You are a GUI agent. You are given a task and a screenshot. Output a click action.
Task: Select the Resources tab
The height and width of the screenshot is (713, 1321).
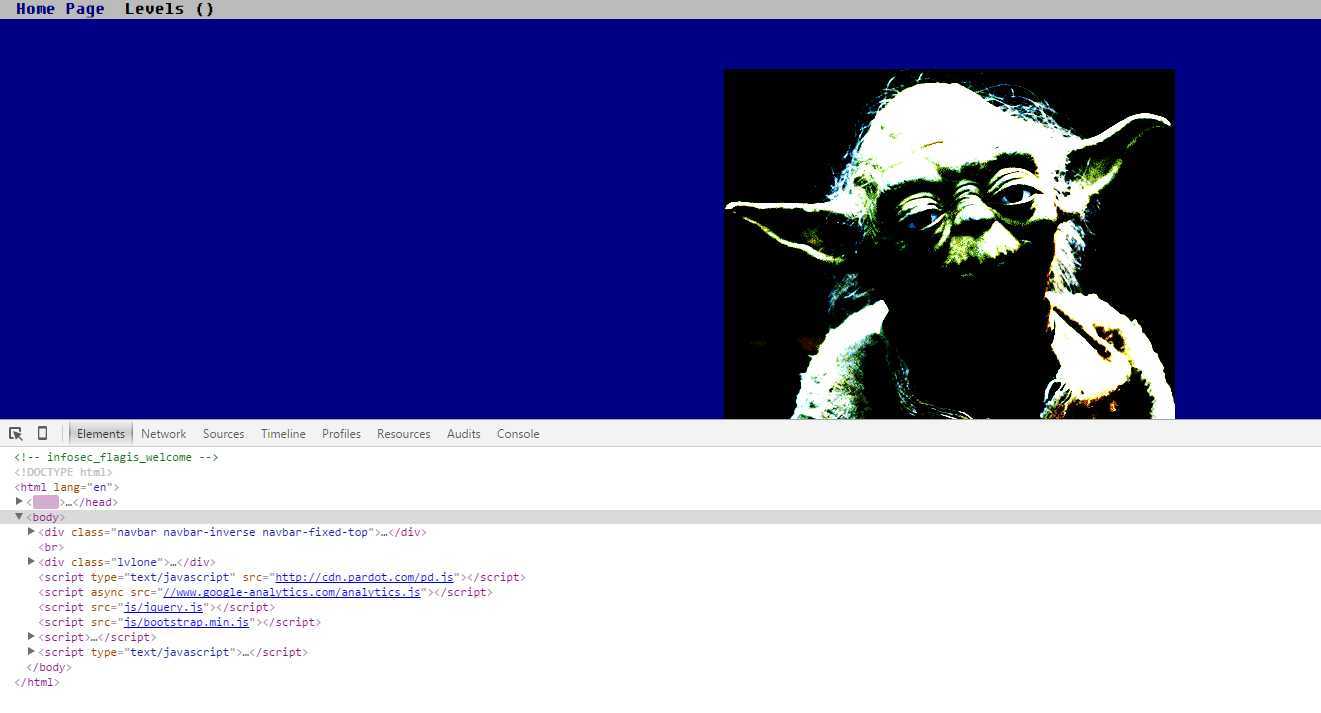pyautogui.click(x=403, y=434)
